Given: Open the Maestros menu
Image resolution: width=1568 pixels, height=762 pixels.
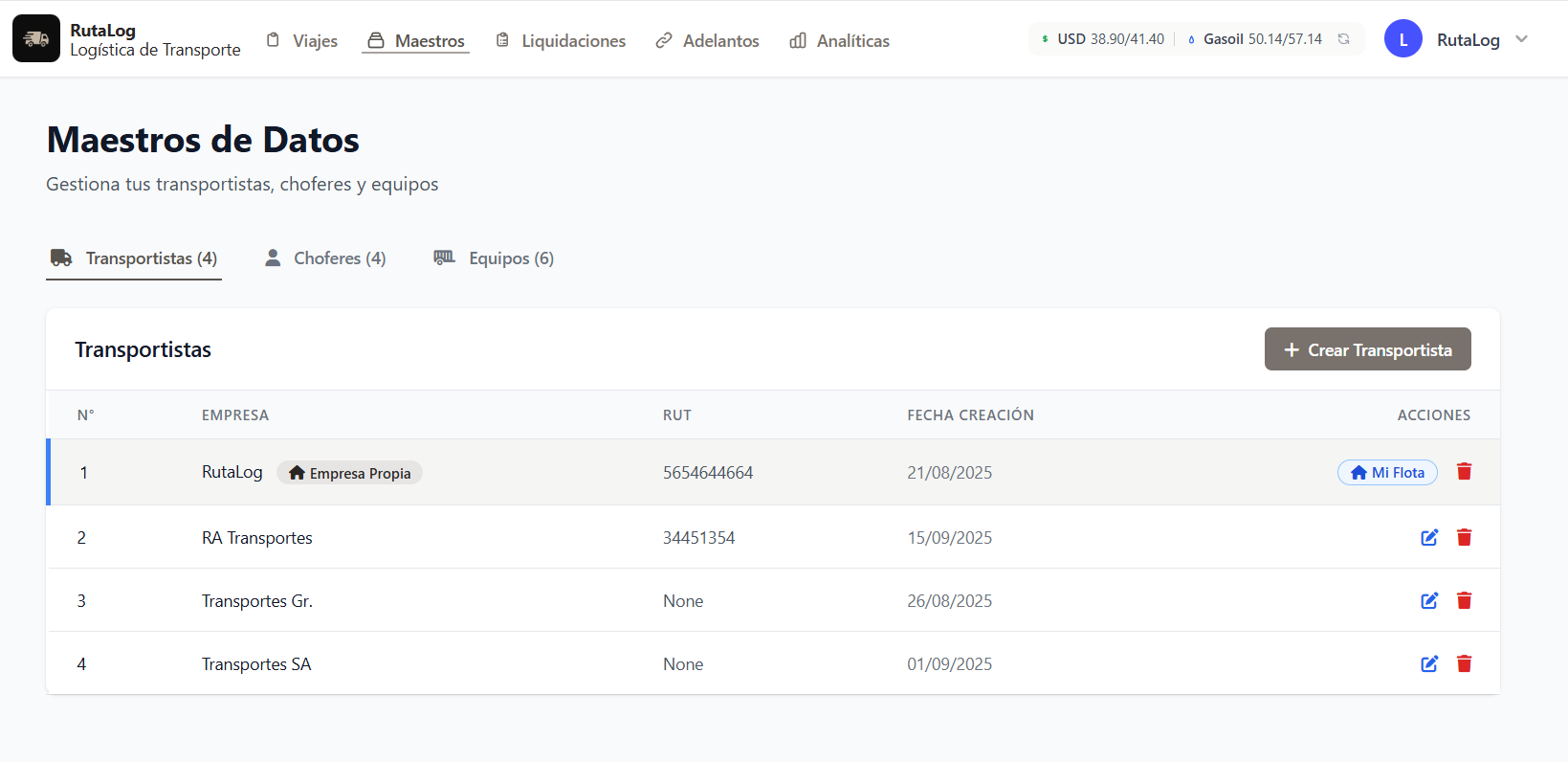Looking at the screenshot, I should [x=416, y=40].
